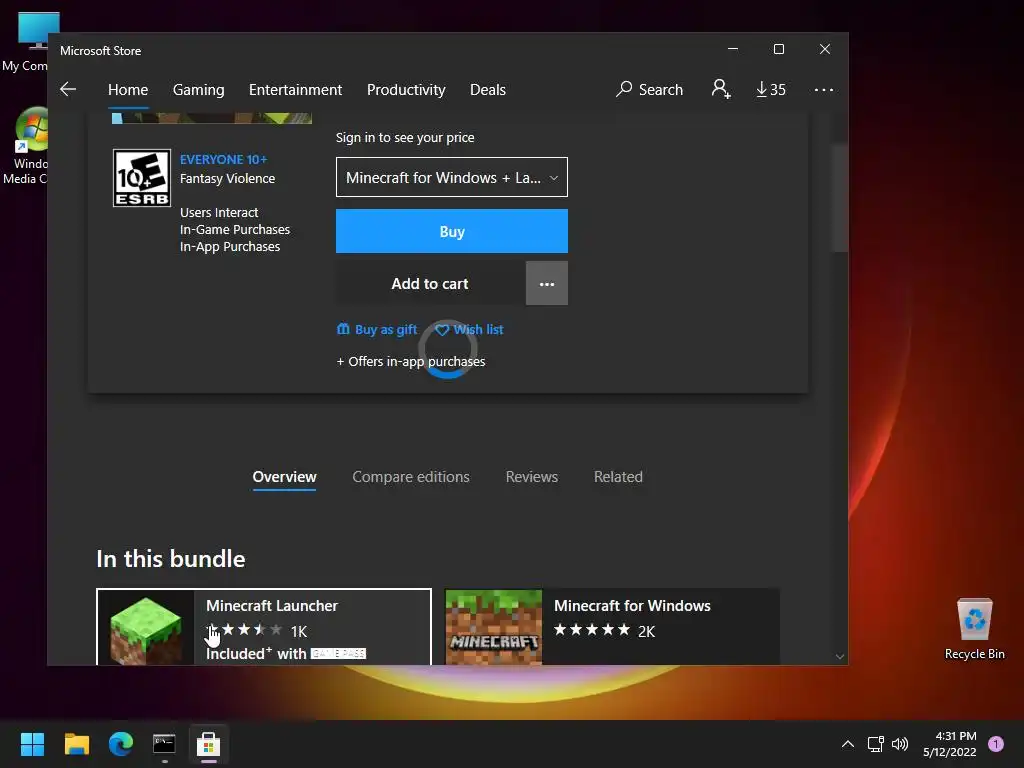Open the clock and date panel
The width and height of the screenshot is (1024, 768).
[x=950, y=744]
